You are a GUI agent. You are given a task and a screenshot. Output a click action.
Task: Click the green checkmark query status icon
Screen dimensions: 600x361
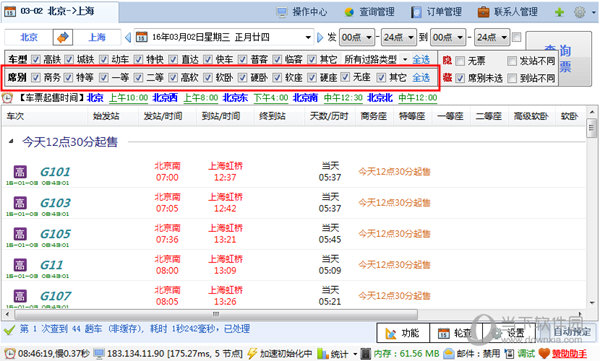(x=9, y=329)
